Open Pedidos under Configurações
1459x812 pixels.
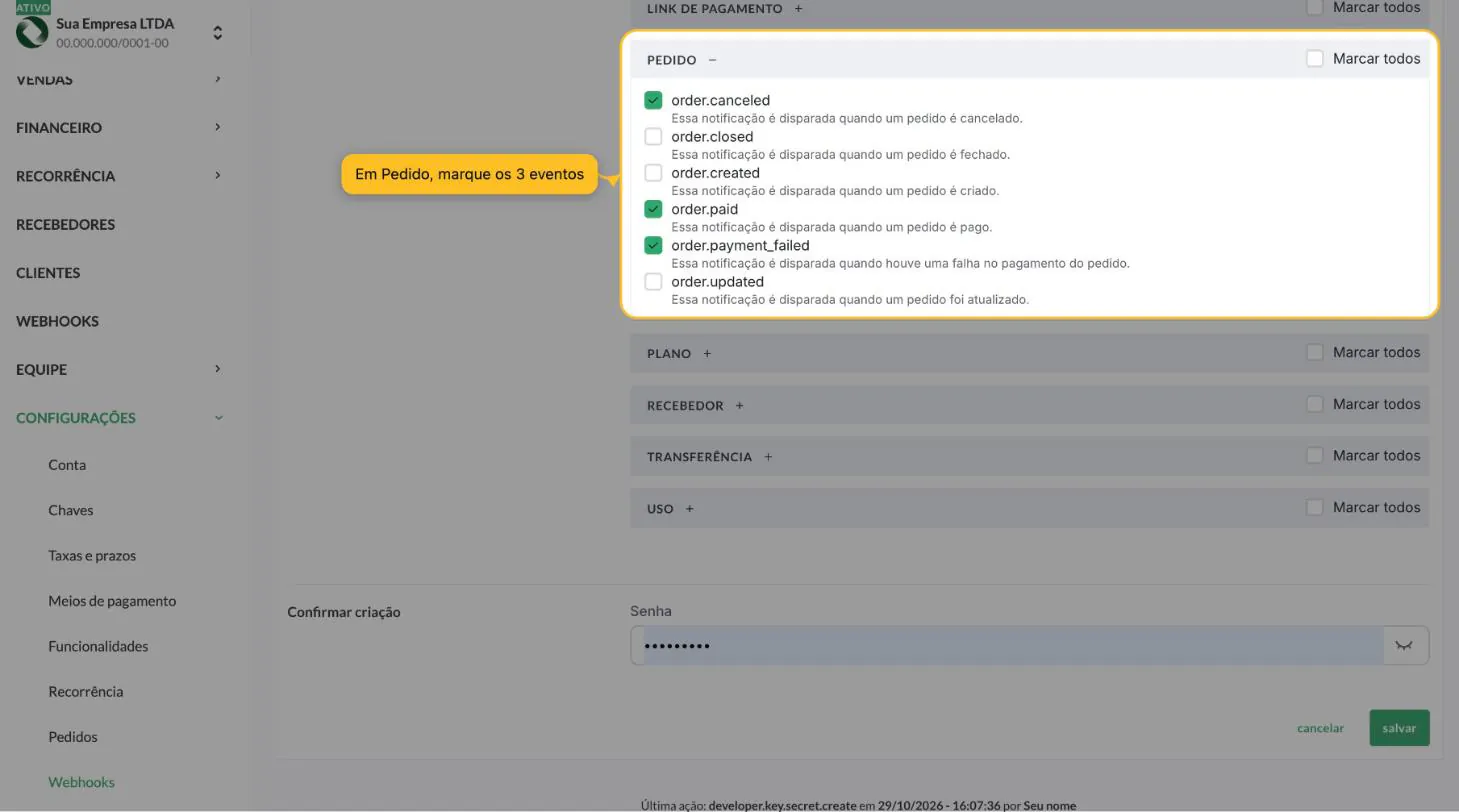pos(73,737)
